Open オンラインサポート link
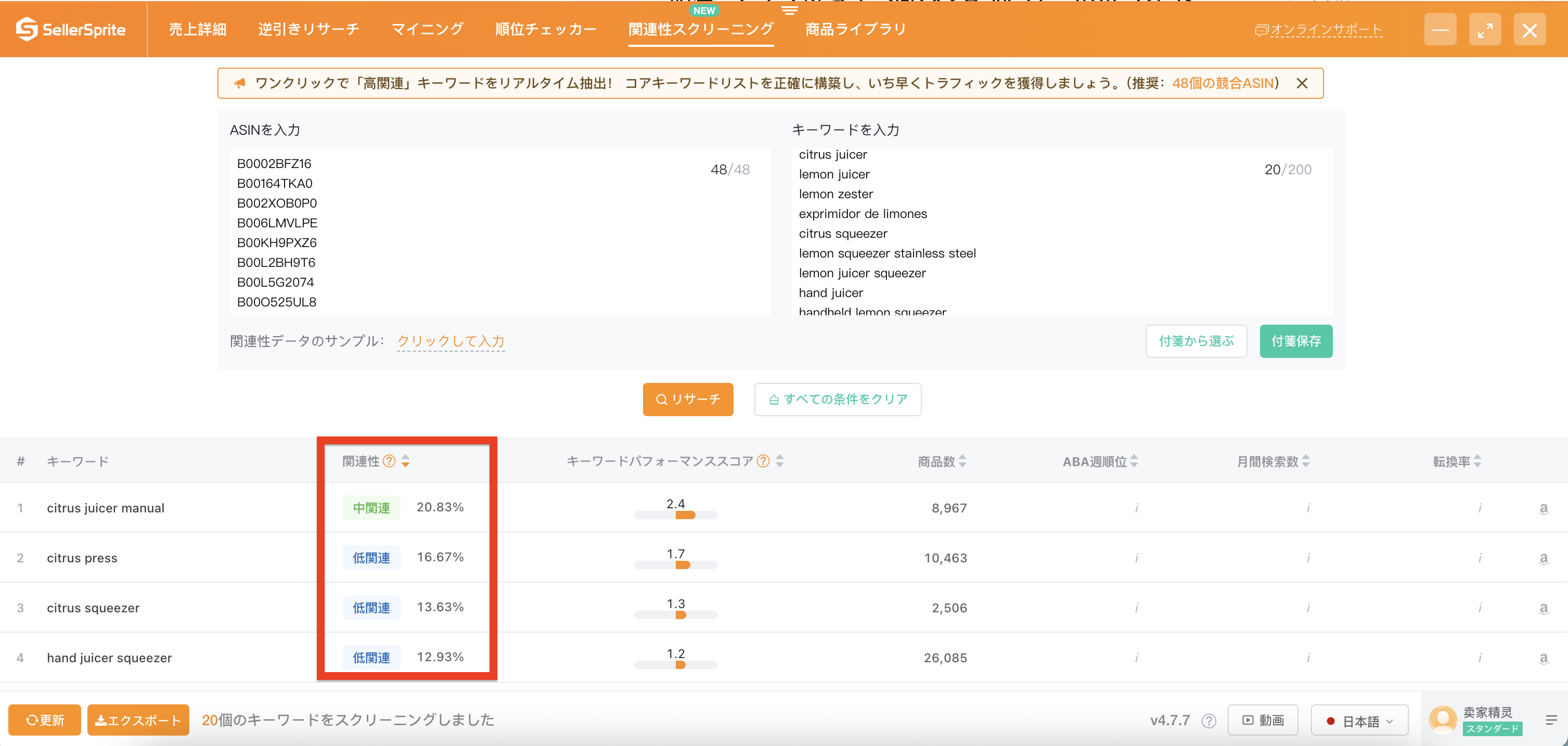 [1319, 30]
